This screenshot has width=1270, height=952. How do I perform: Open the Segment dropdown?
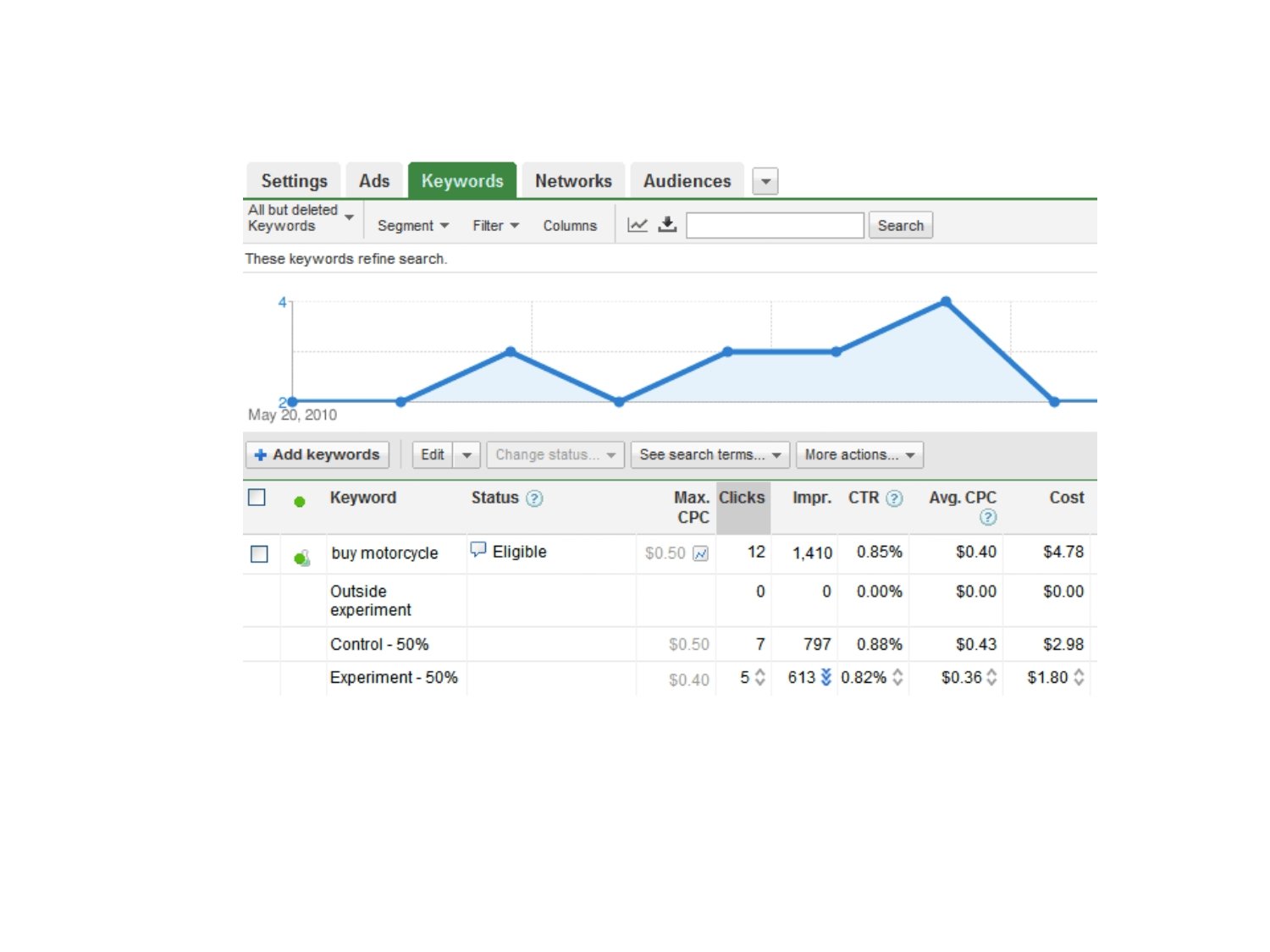tap(412, 226)
